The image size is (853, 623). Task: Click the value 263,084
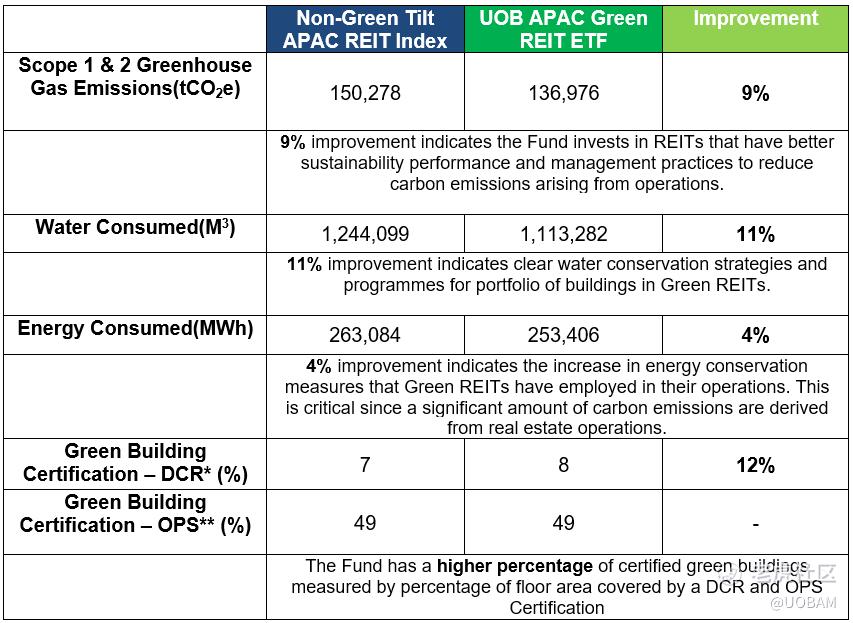pyautogui.click(x=364, y=335)
